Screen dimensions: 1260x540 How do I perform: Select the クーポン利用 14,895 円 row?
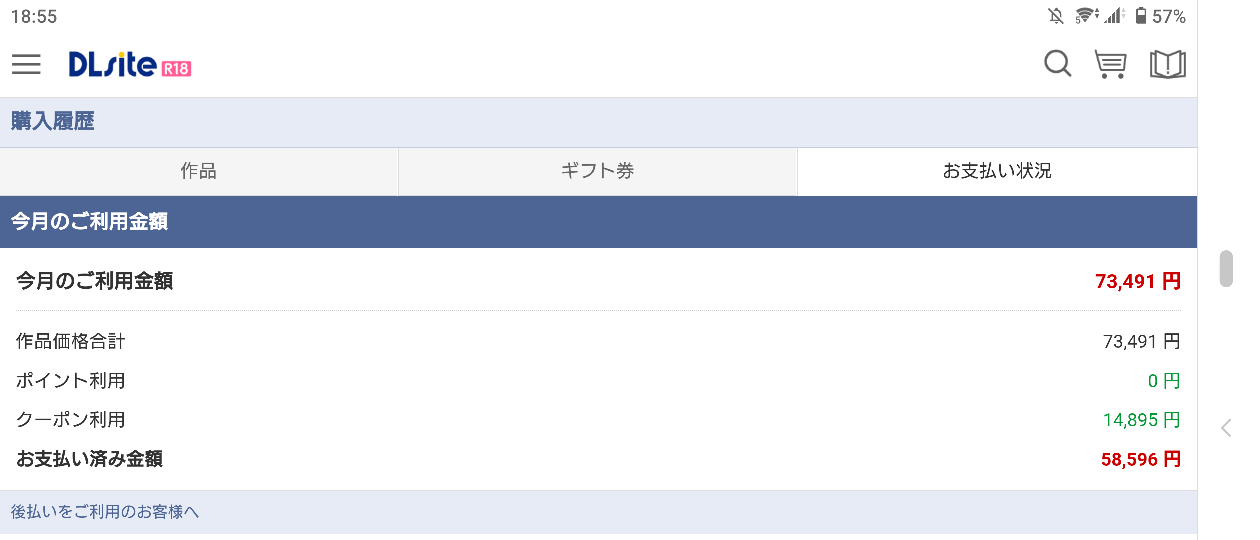(598, 420)
